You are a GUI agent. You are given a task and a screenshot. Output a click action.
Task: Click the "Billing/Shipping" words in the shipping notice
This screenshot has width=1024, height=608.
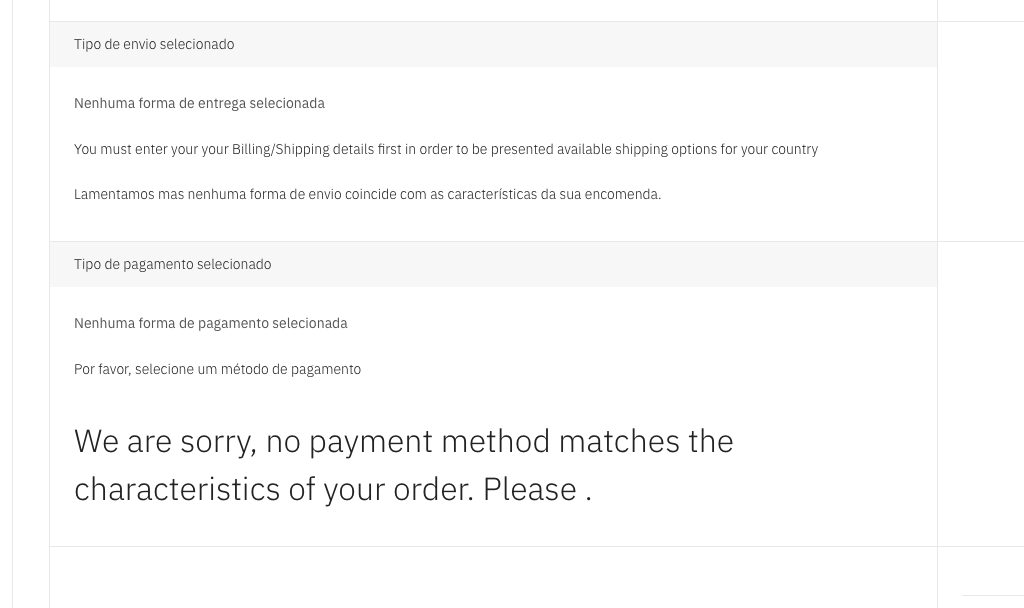tap(280, 149)
